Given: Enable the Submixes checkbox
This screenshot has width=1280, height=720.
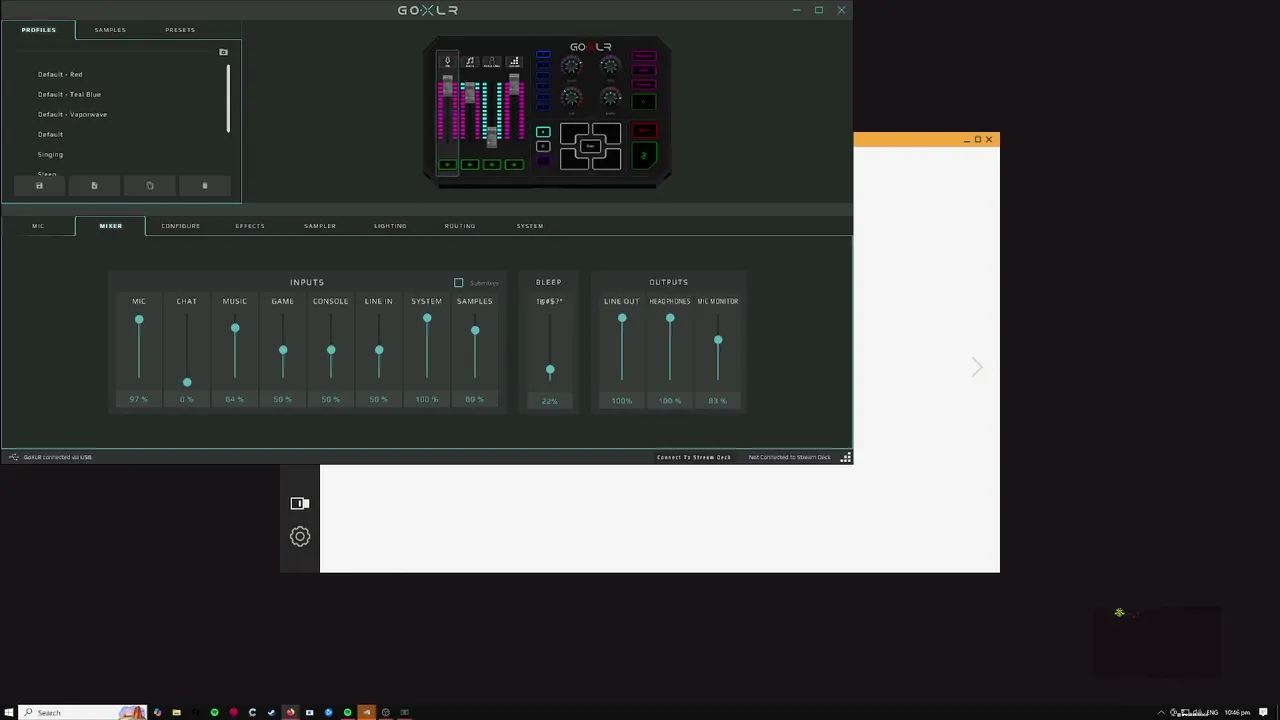Looking at the screenshot, I should tap(459, 283).
